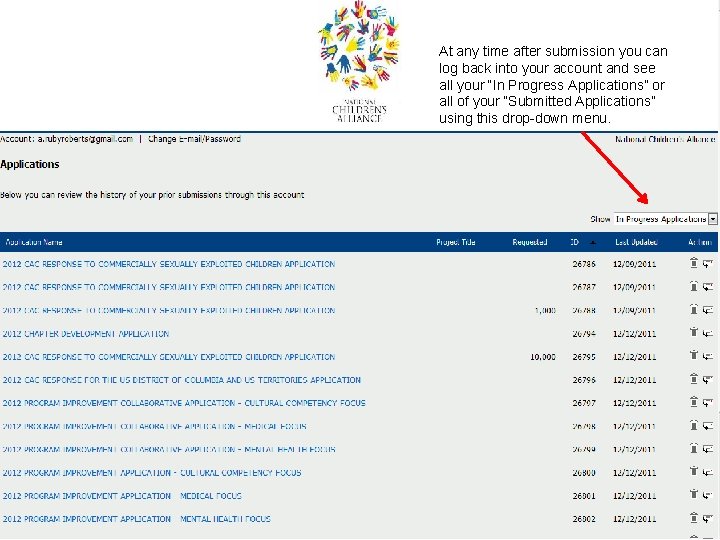This screenshot has width=720, height=540.
Task: Delete application ID 26795 via trash icon
Action: tap(693, 356)
